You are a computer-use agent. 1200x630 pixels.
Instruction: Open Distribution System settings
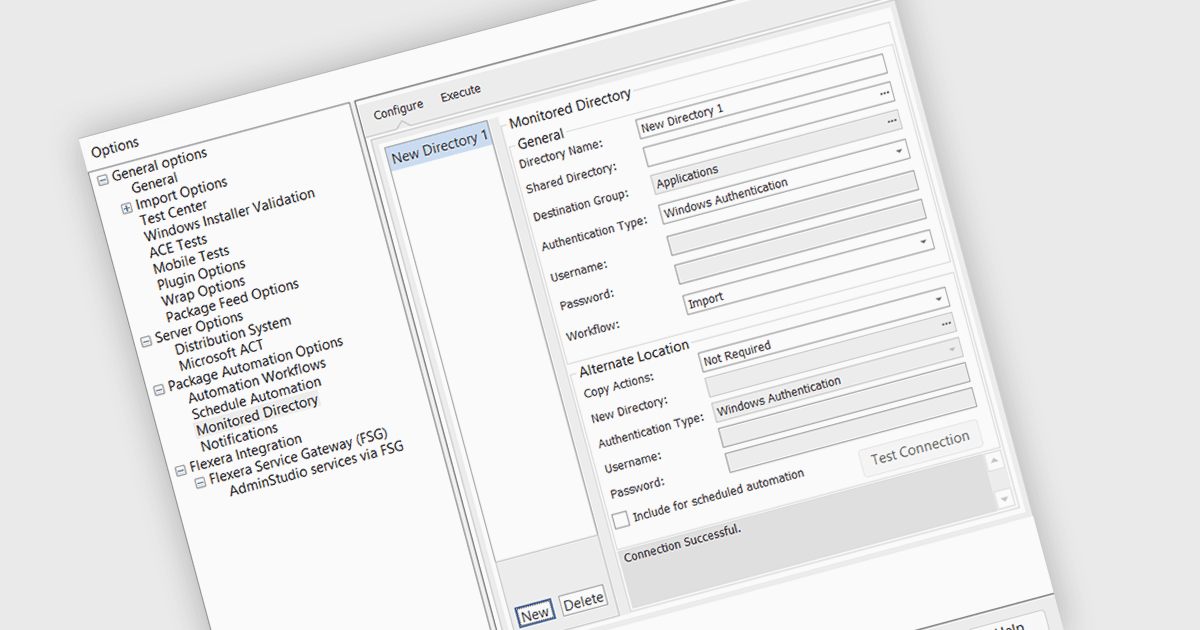(232, 335)
